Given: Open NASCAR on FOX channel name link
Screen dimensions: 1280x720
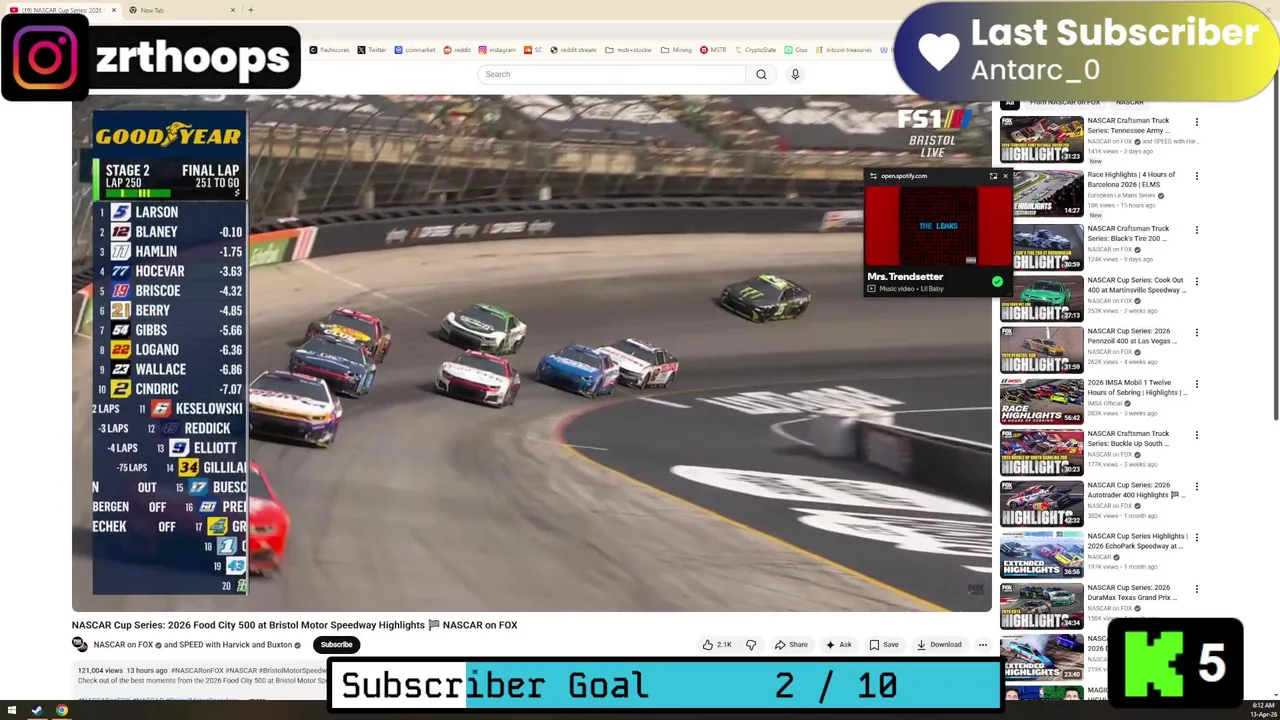Looking at the screenshot, I should 123,645.
